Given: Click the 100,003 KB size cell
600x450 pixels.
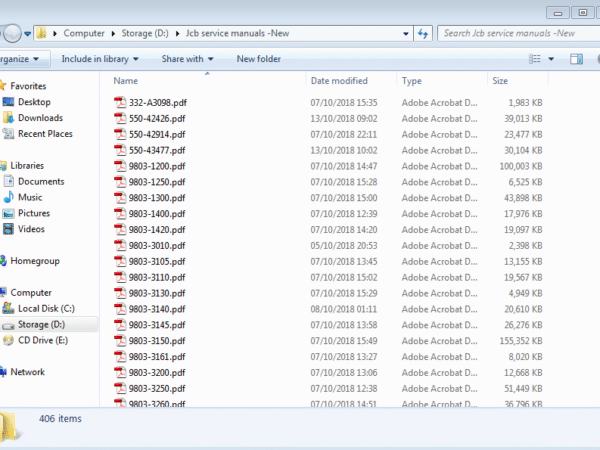Looking at the screenshot, I should point(521,166).
